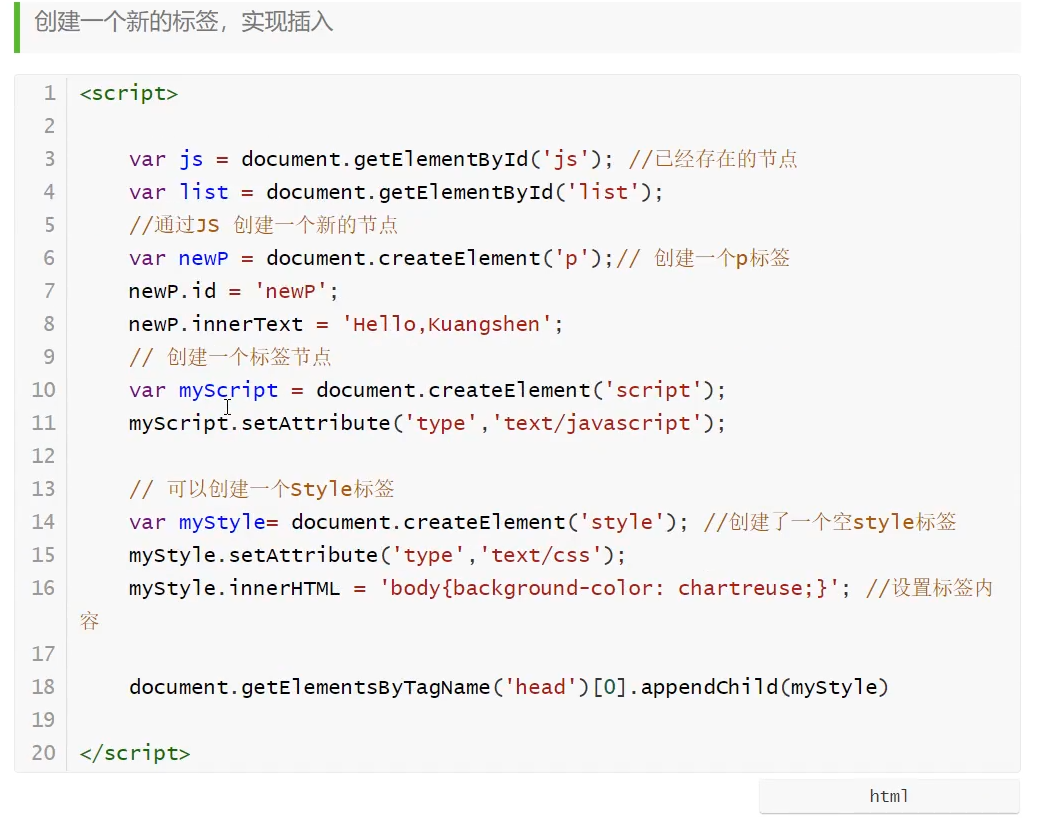Click the string 'text/javascript'
1045x820 pixels.
click(596, 423)
